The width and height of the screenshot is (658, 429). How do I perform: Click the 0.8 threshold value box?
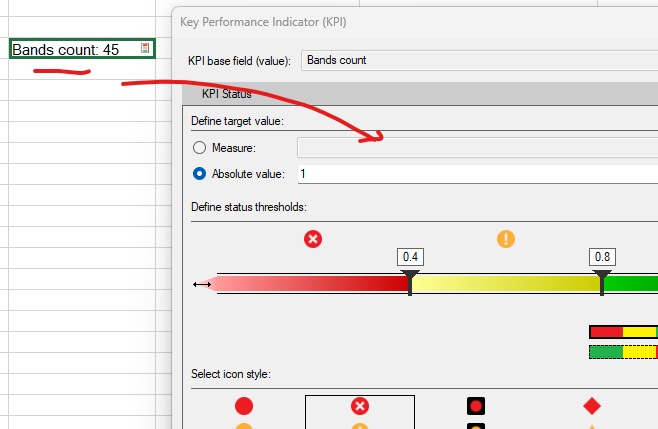[x=602, y=257]
